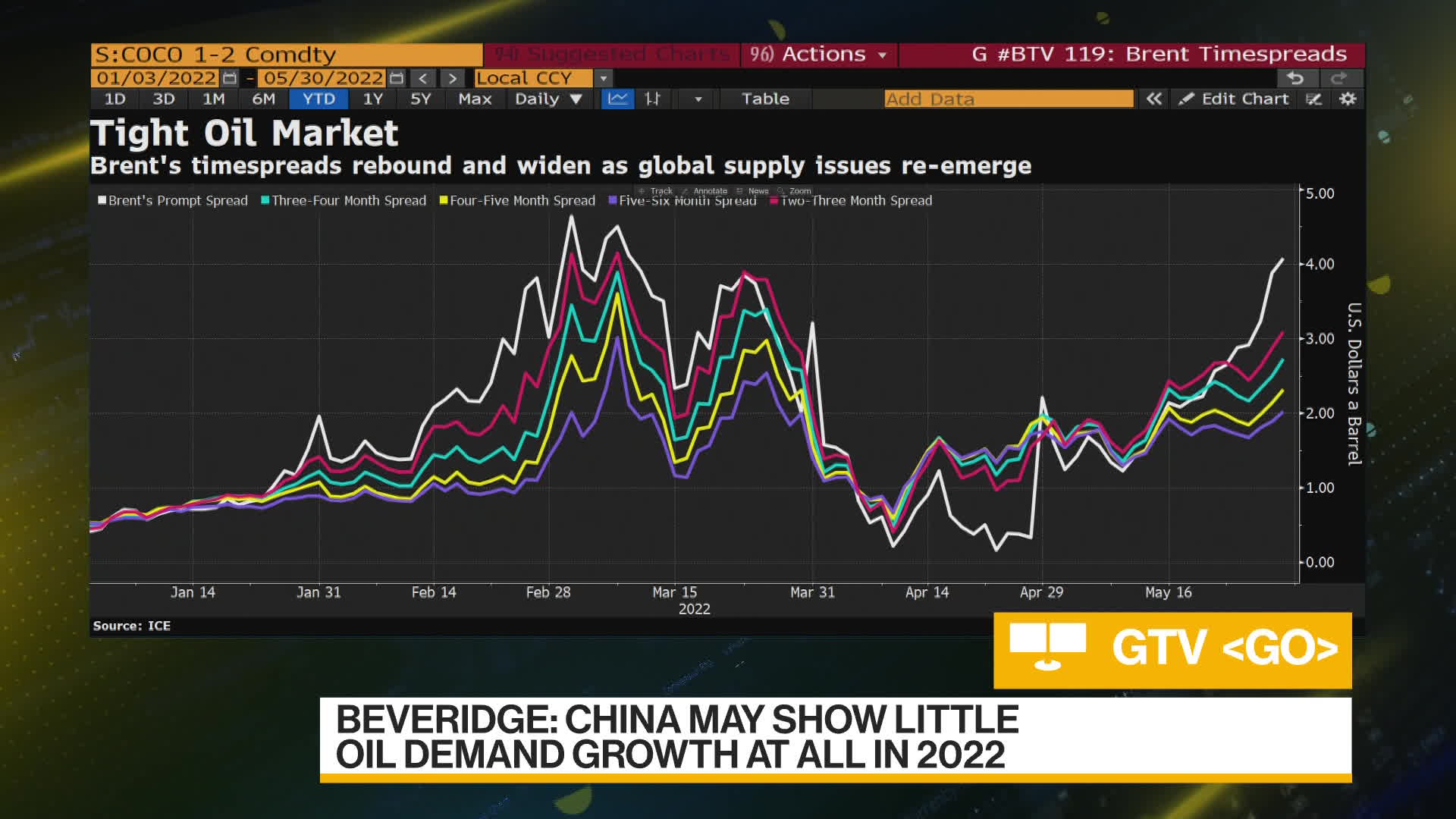Click the next date range arrow
1456x819 pixels.
pos(452,78)
